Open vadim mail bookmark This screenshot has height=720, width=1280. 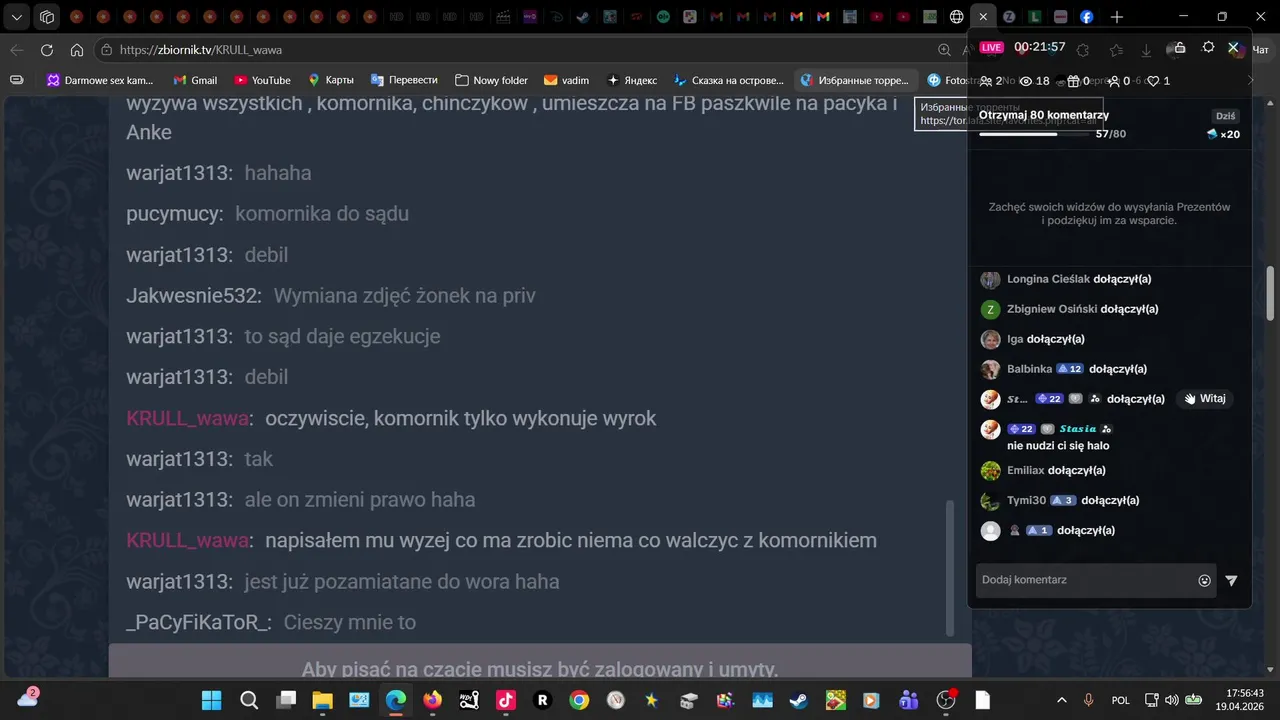[x=566, y=80]
